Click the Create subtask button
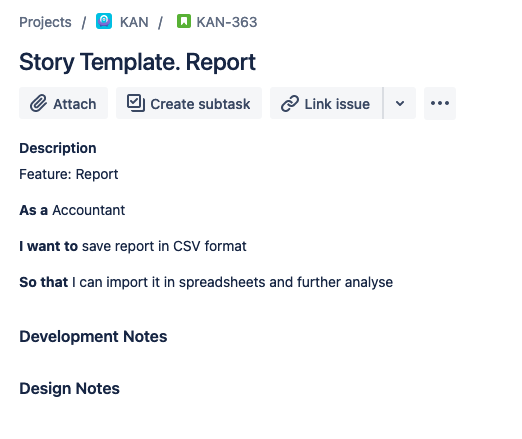This screenshot has width=522, height=439. coord(189,103)
